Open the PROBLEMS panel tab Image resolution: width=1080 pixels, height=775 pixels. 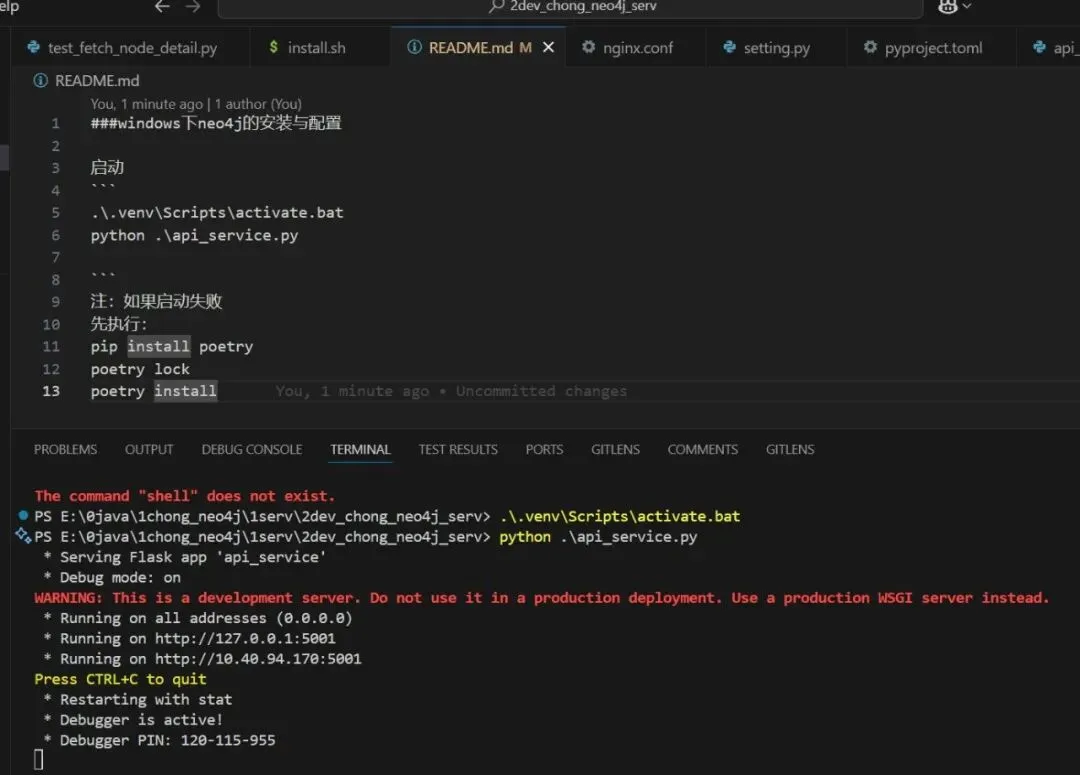65,449
